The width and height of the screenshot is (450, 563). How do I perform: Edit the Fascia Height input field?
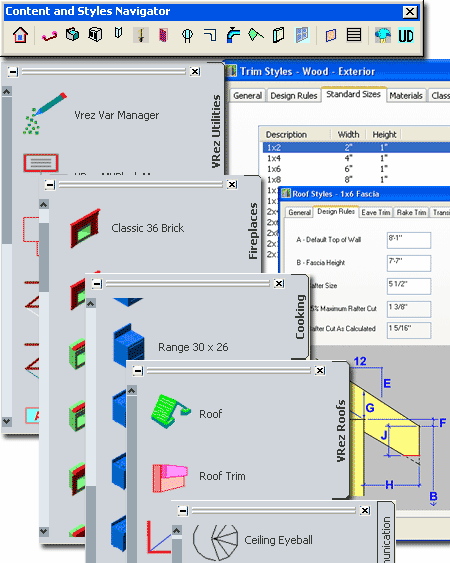coord(409,263)
